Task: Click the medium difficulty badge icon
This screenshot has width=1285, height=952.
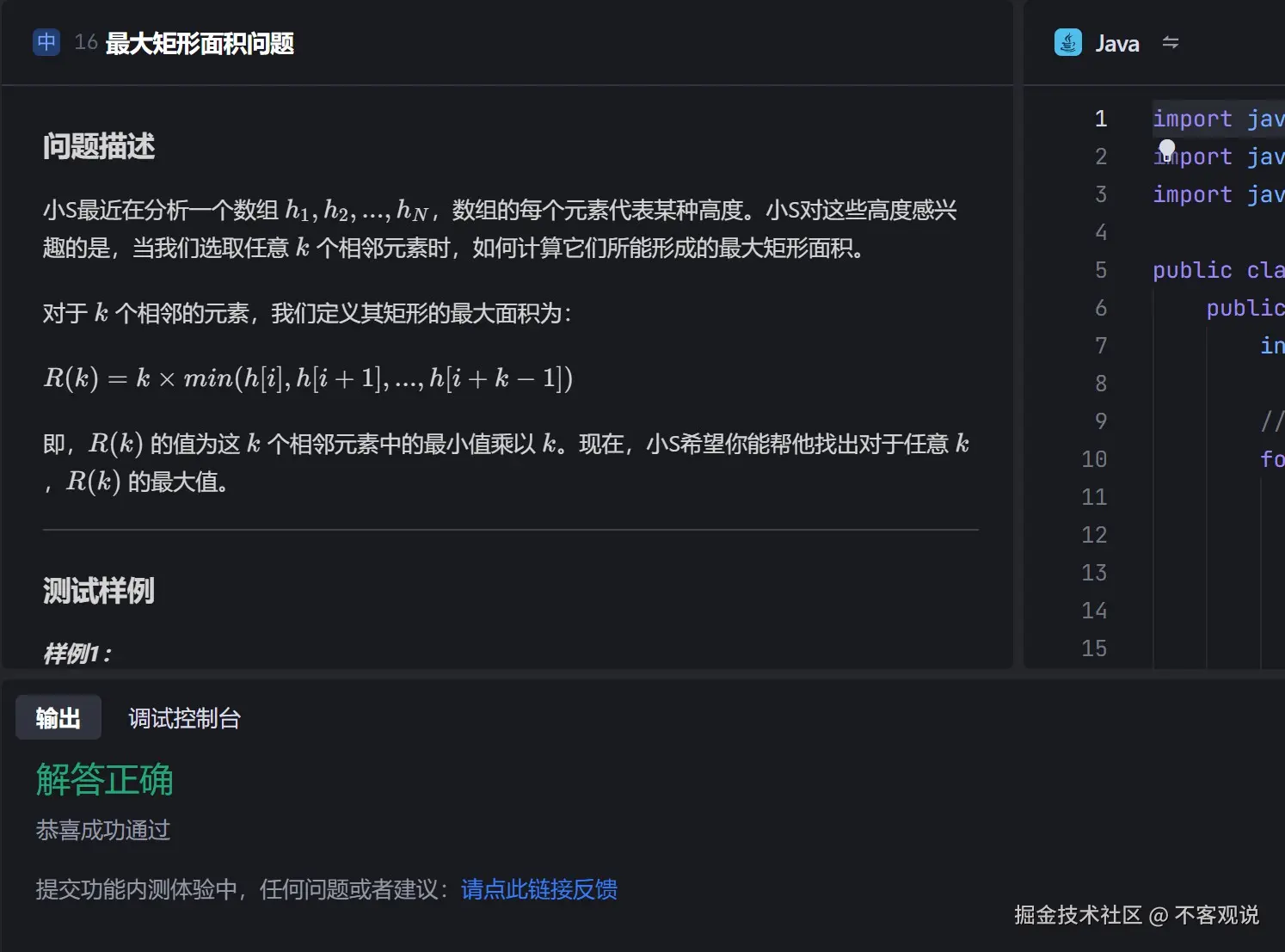Action: coord(46,42)
